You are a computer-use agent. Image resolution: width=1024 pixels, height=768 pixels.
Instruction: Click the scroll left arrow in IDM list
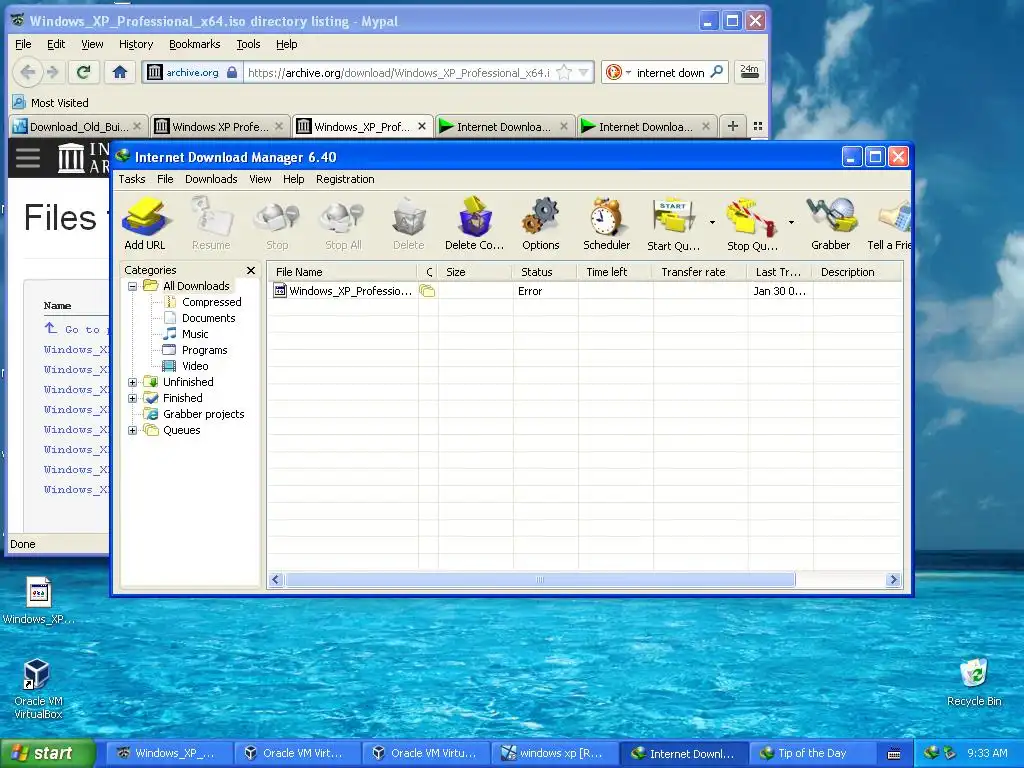click(x=276, y=580)
